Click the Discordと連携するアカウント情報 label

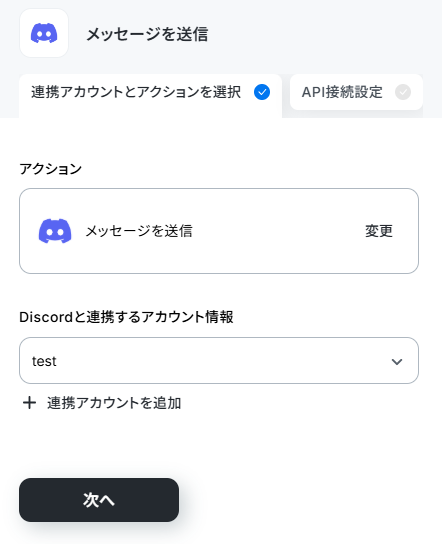tap(126, 317)
